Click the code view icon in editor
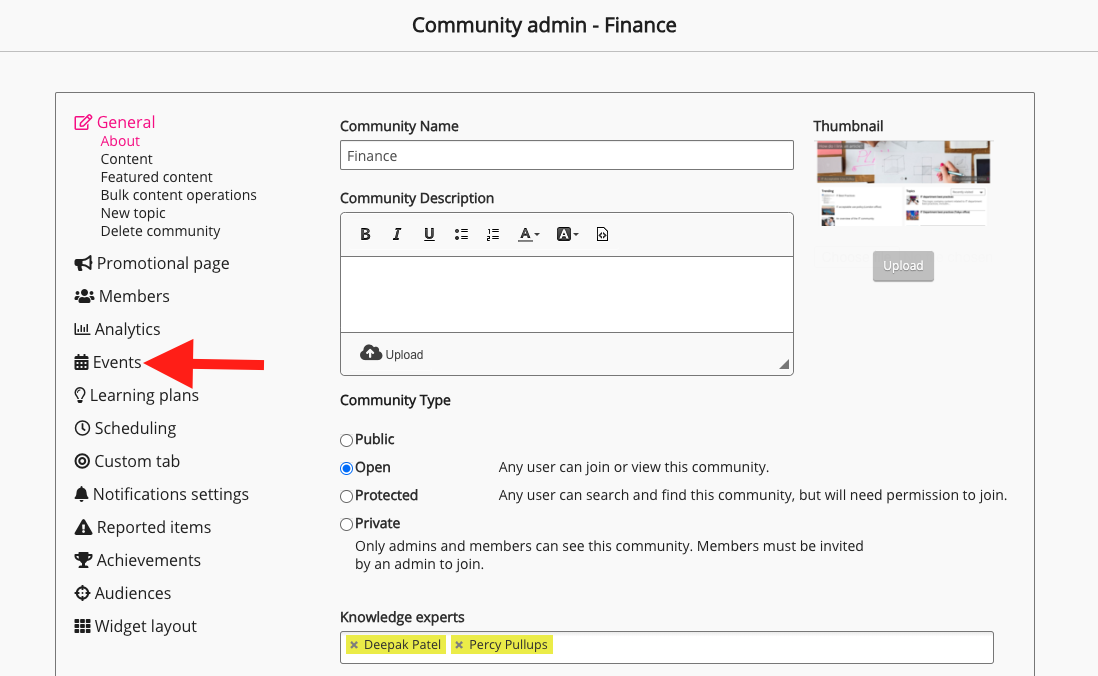The image size is (1098, 676). [602, 235]
